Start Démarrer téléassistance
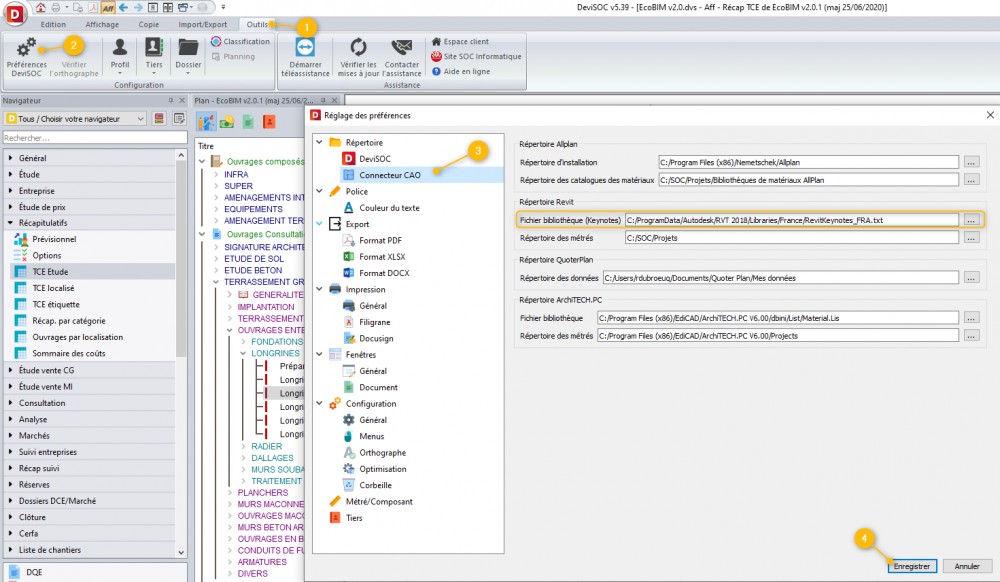This screenshot has height=582, width=1000. pyautogui.click(x=305, y=56)
